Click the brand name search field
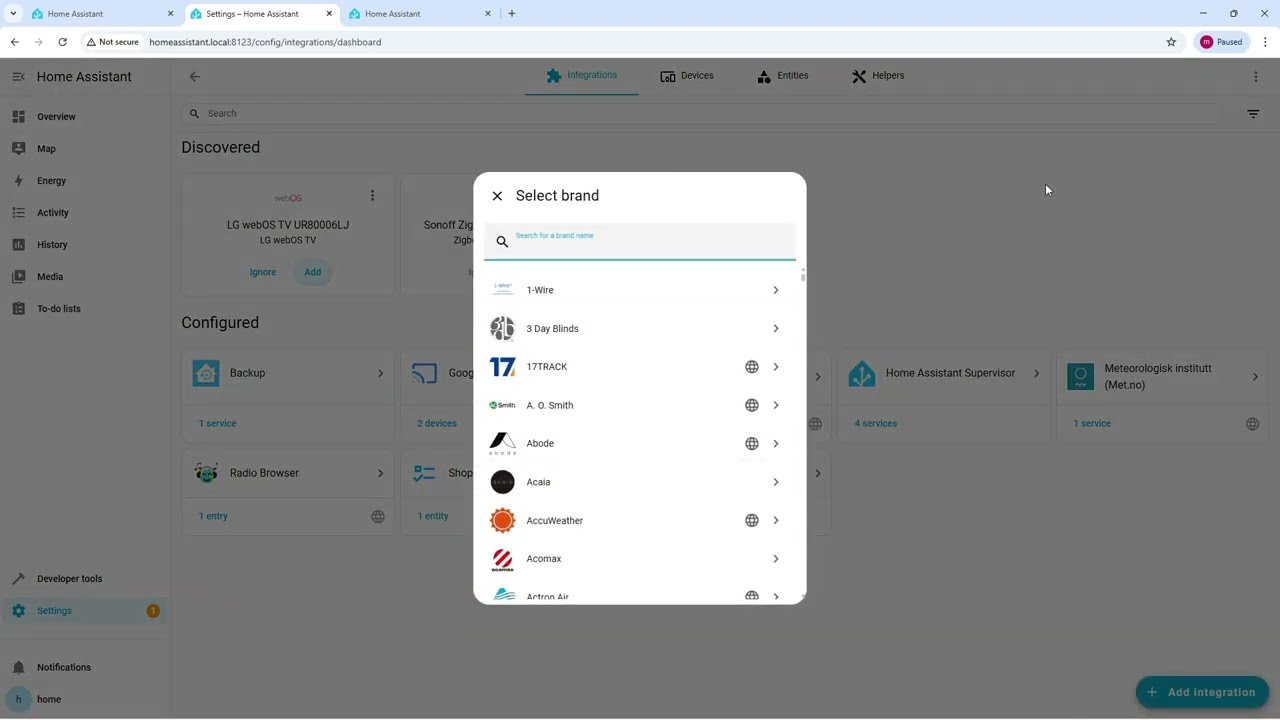Screen dimensions: 1280x720 pyautogui.click(x=640, y=241)
